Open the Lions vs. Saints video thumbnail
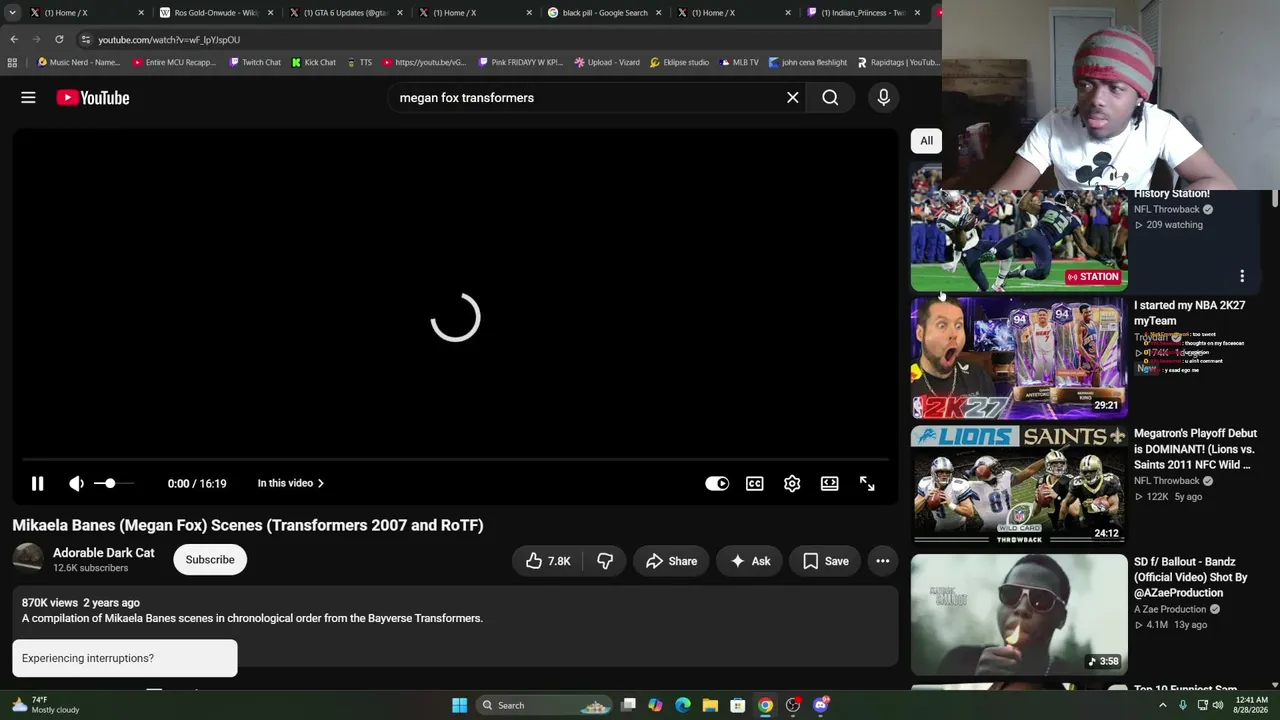 (x=1019, y=486)
